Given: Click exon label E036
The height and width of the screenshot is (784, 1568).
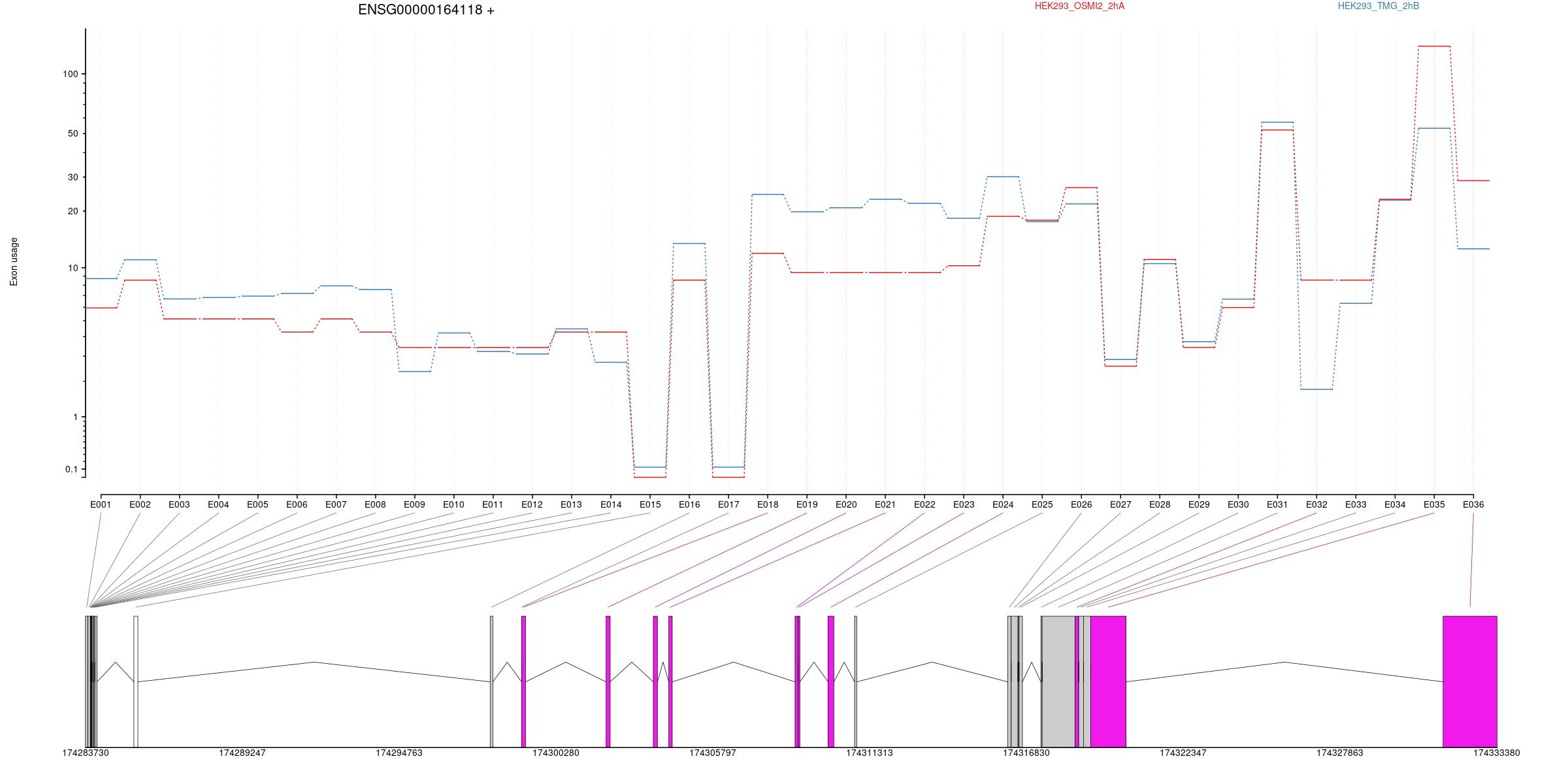Looking at the screenshot, I should pyautogui.click(x=1473, y=504).
